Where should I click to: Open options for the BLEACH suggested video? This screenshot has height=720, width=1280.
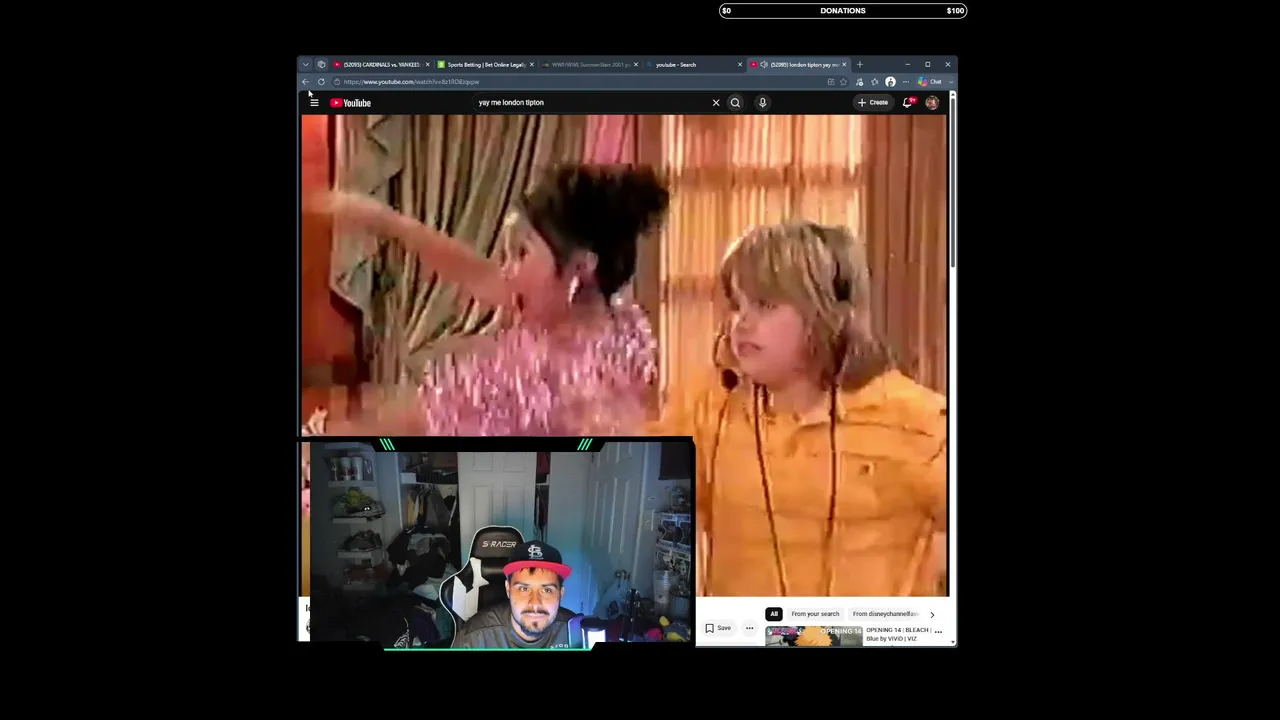point(938,632)
